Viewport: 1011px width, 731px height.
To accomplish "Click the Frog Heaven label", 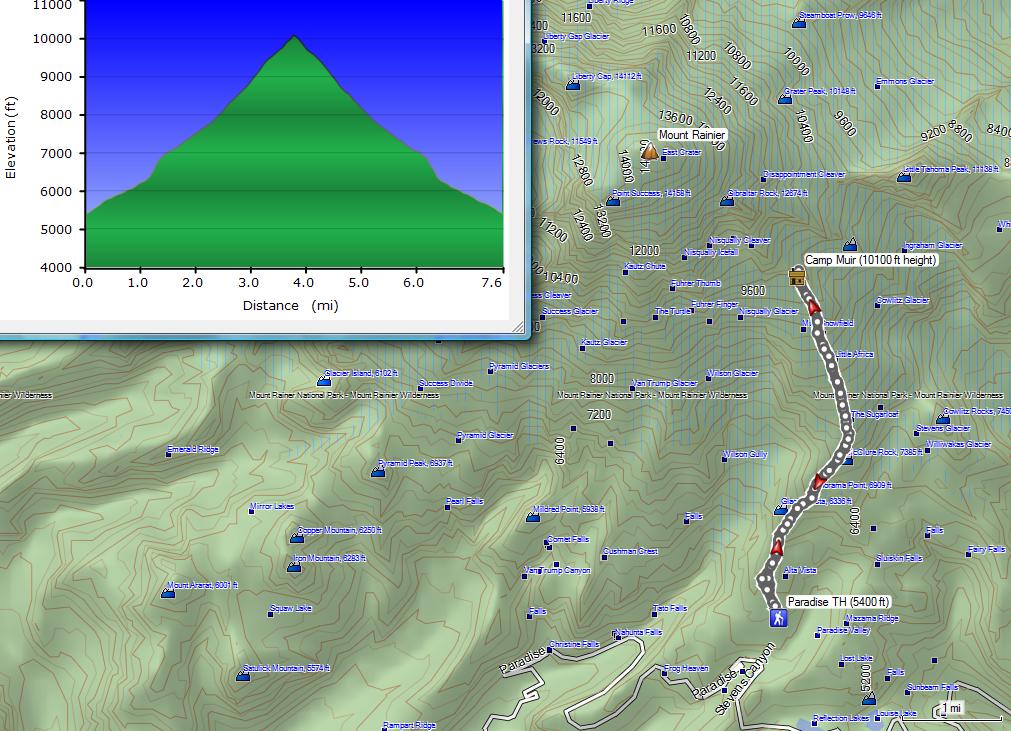I will point(686,668).
